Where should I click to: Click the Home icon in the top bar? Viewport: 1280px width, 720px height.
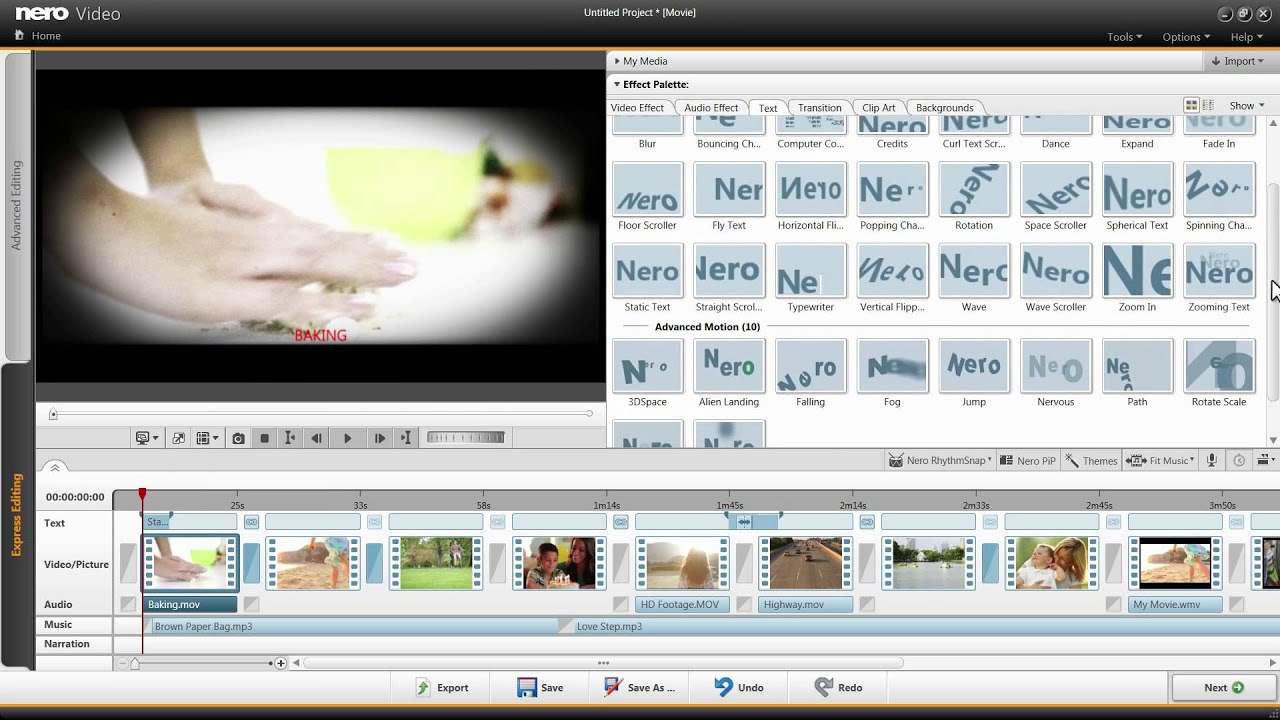19,35
